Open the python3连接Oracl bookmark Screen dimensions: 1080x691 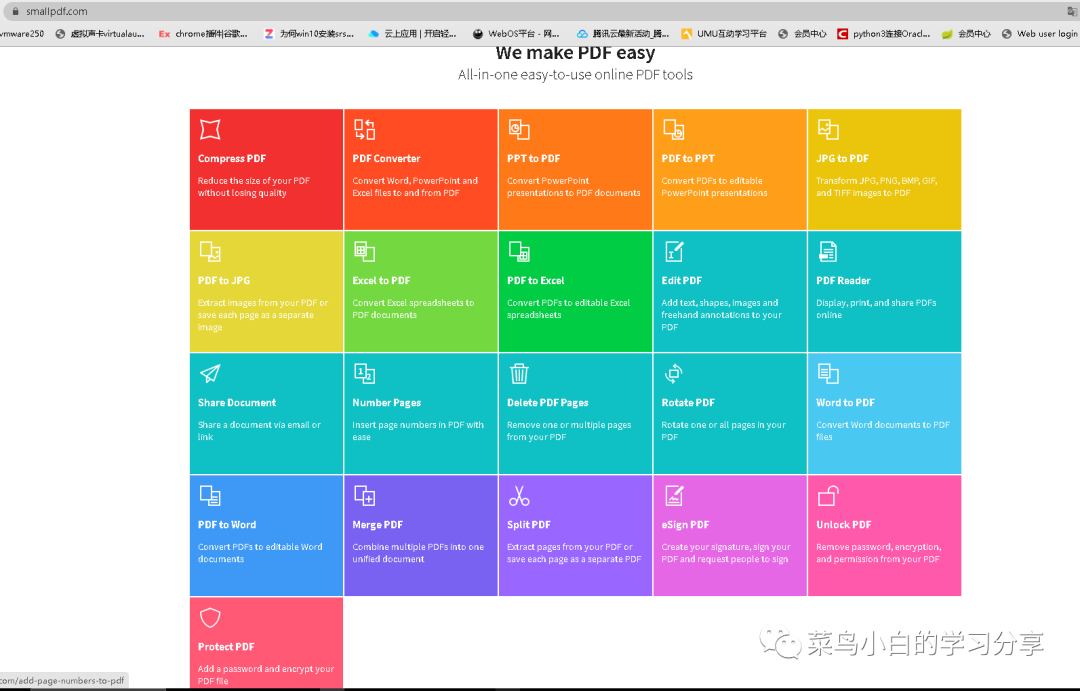coord(884,33)
